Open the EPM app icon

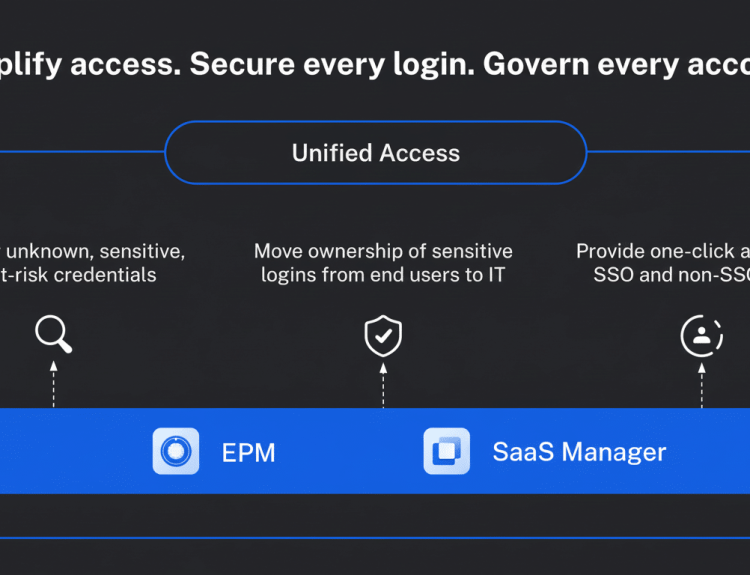[x=176, y=451]
